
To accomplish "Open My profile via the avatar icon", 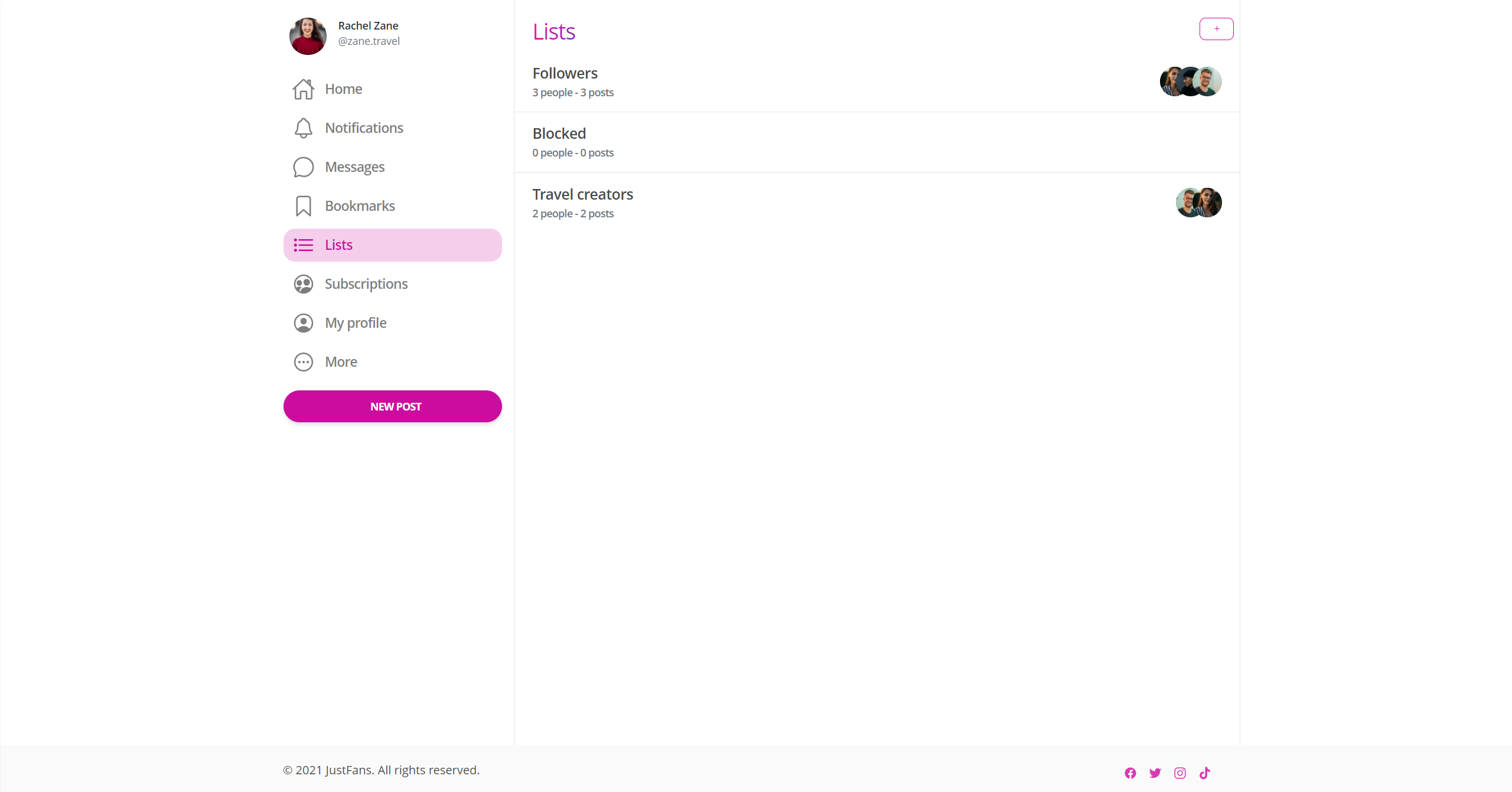I will 303,322.
